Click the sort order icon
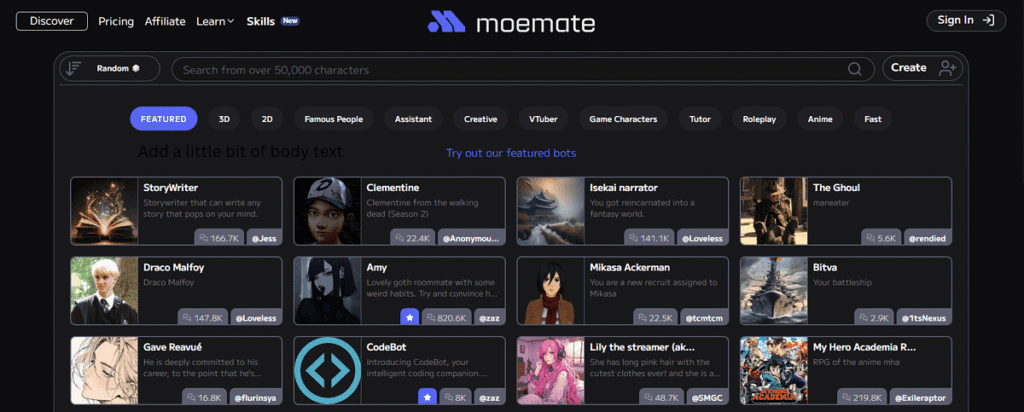This screenshot has width=1024, height=412. 74,69
